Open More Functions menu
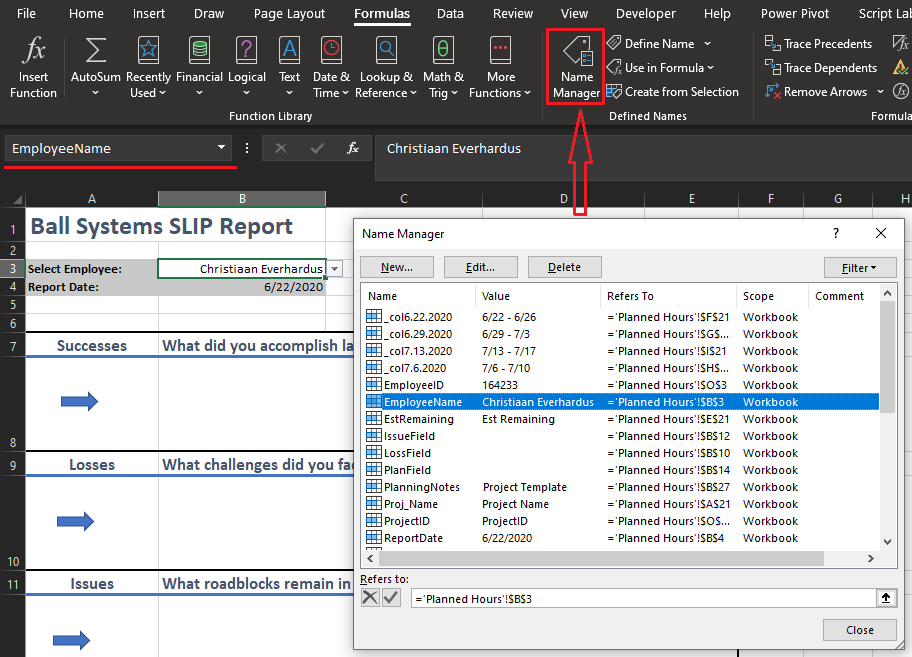The height and width of the screenshot is (657, 912). click(x=500, y=68)
